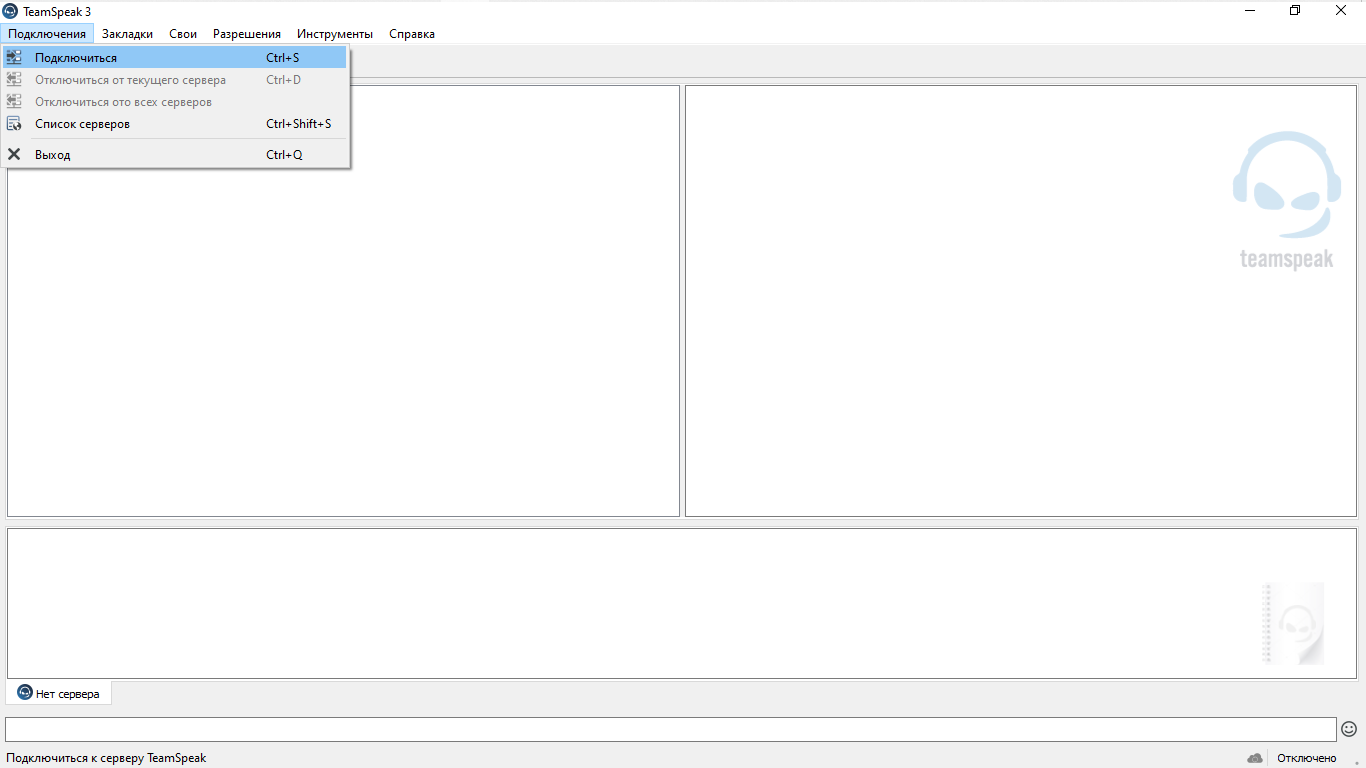Click the chat message input field
Screen dimensions: 1366x768
(671, 729)
